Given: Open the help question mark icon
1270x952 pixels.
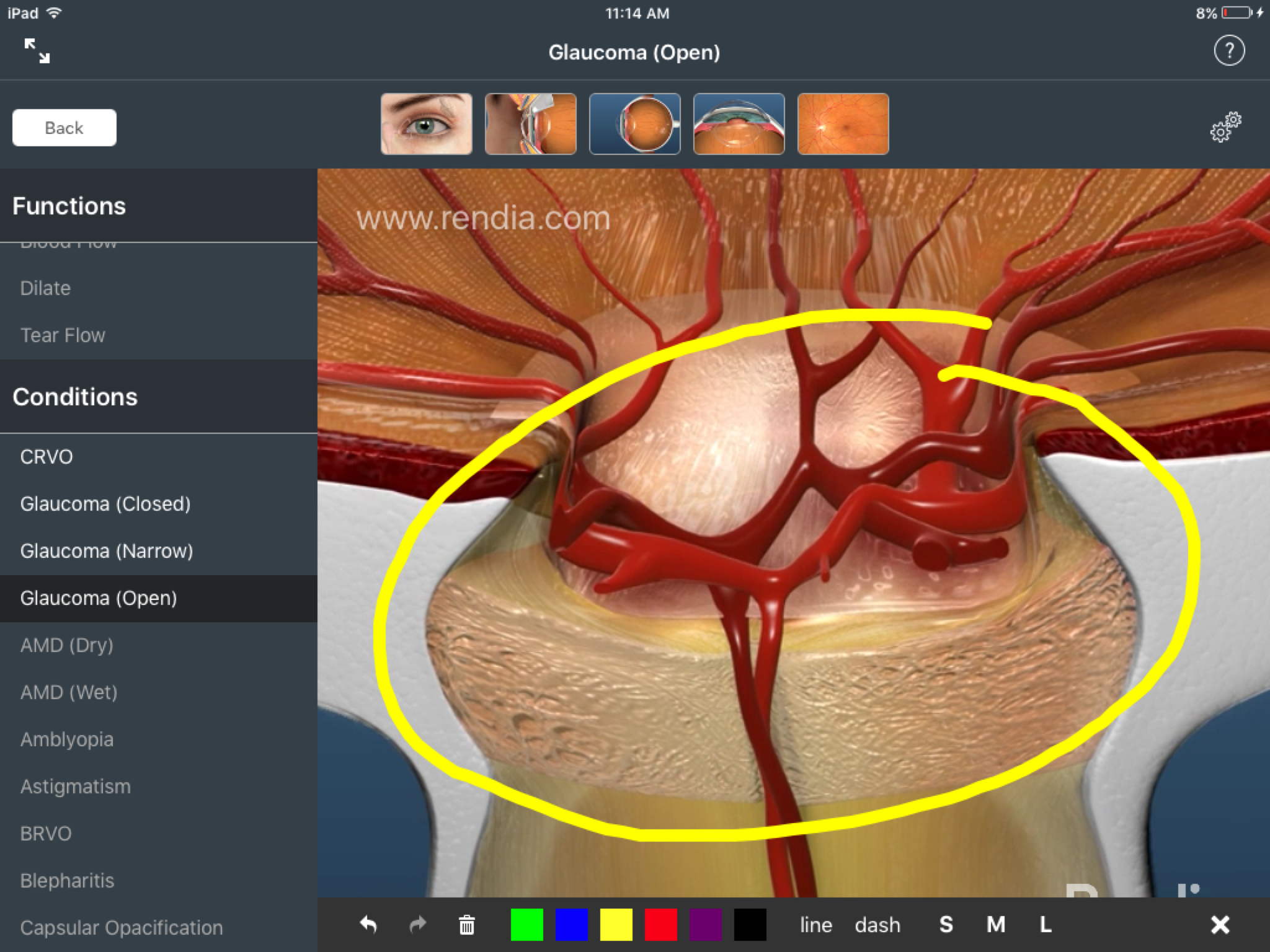Looking at the screenshot, I should pos(1229,51).
